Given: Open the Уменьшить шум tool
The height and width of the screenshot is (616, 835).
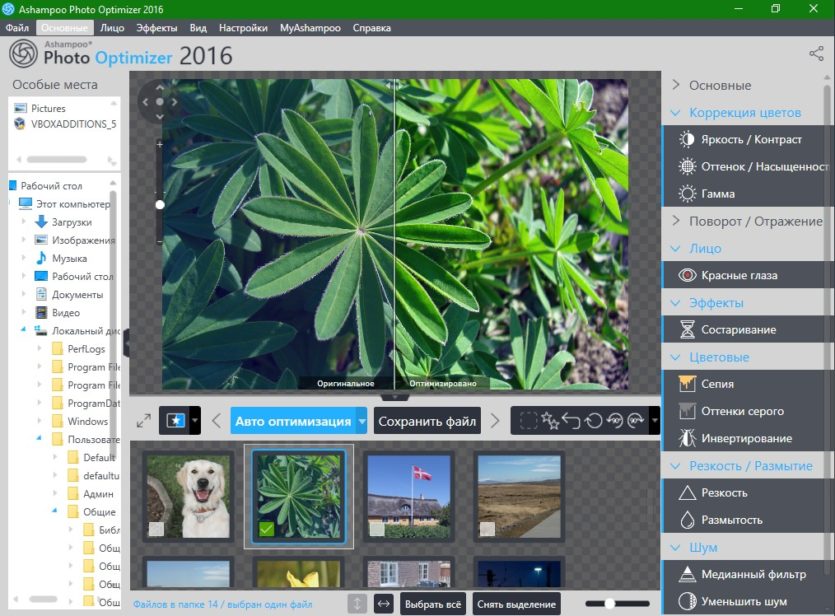Looking at the screenshot, I should click(742, 602).
